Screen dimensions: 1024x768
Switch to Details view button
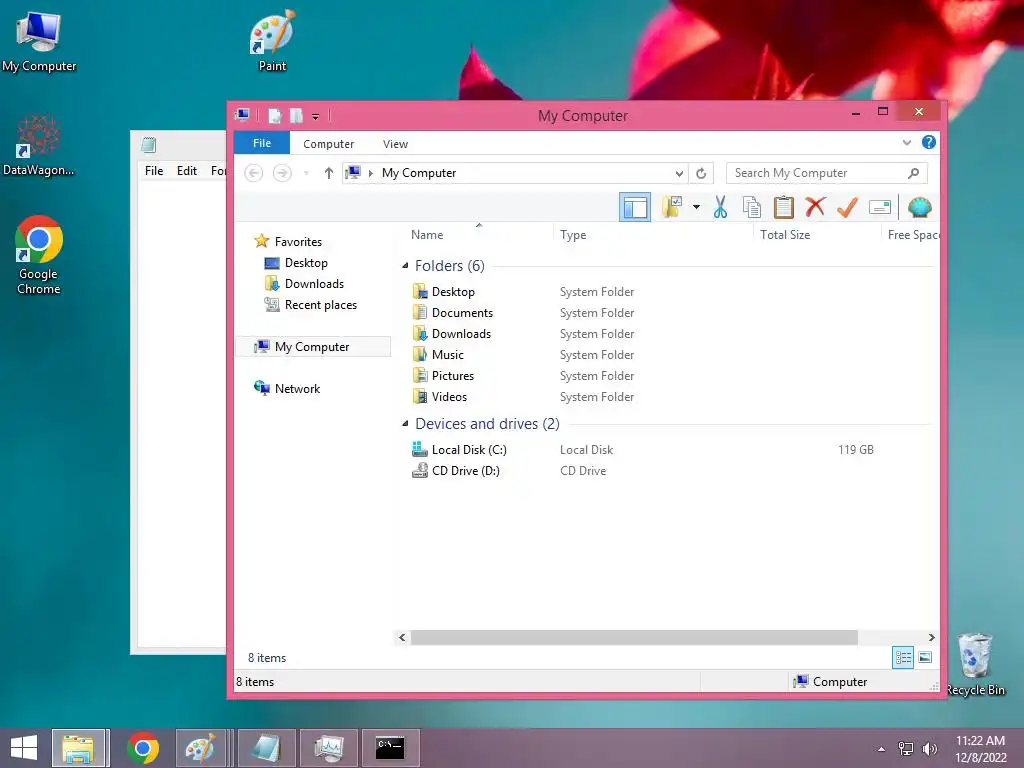pyautogui.click(x=903, y=658)
